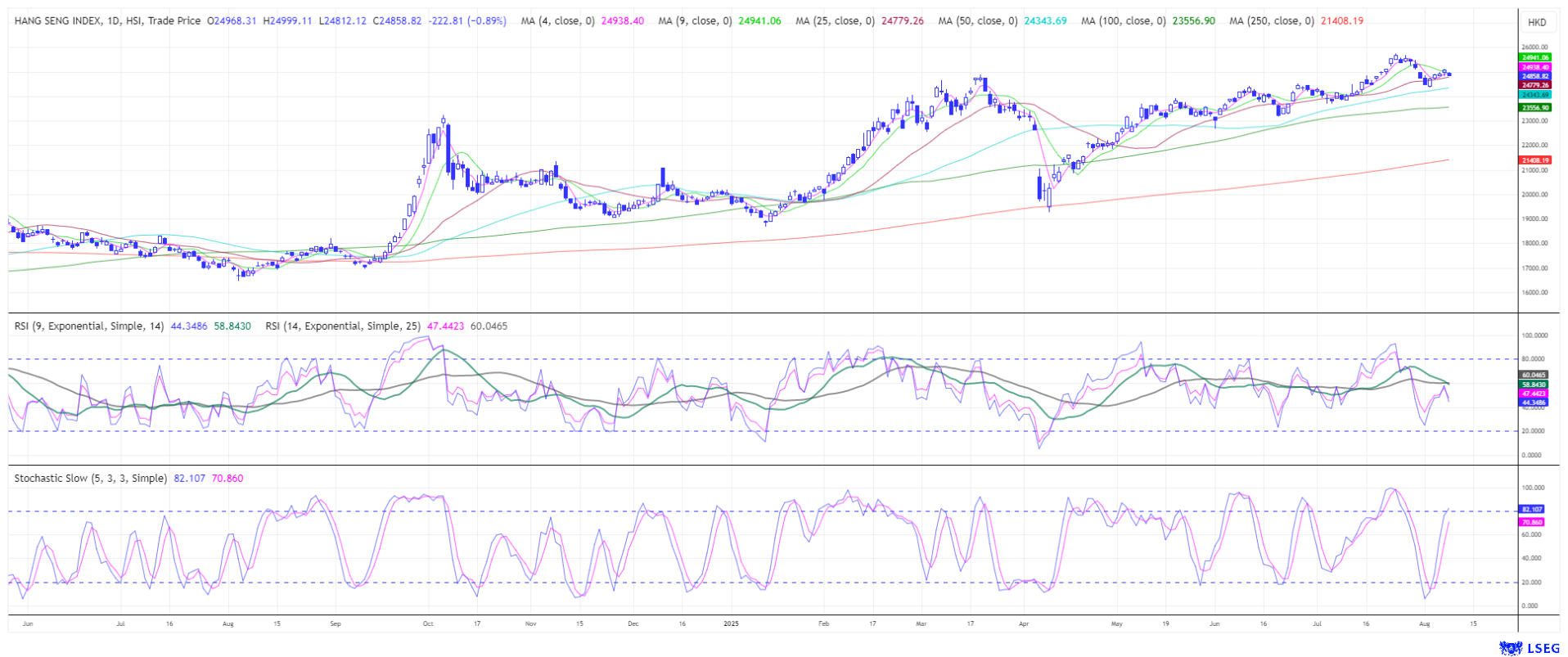Click the red 21408.19 price tag
Image resolution: width=1568 pixels, height=657 pixels.
(x=1534, y=160)
